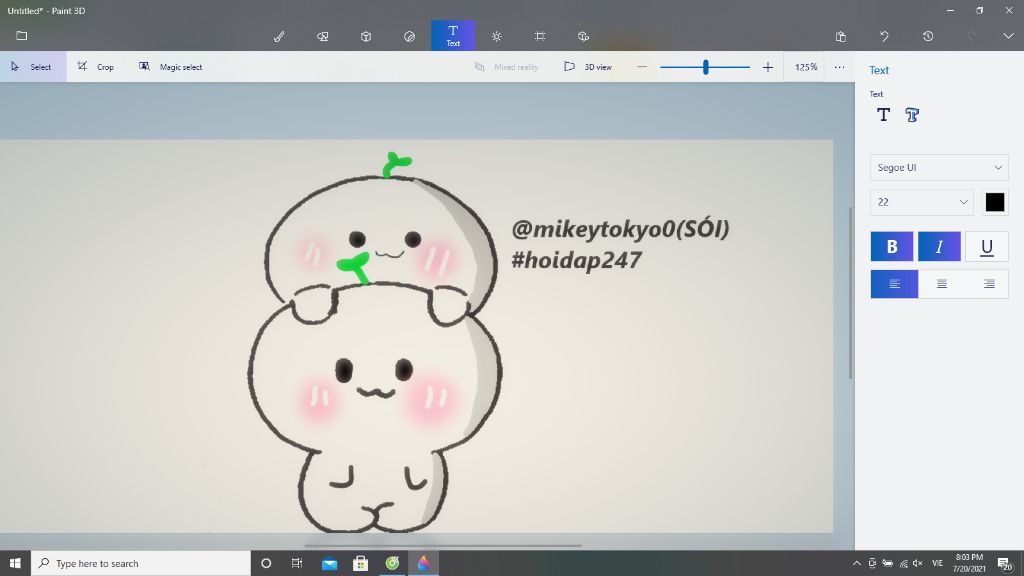Screen dimensions: 1024x576
Task: Click the #hoidap247 text on canvas
Action: click(x=576, y=260)
